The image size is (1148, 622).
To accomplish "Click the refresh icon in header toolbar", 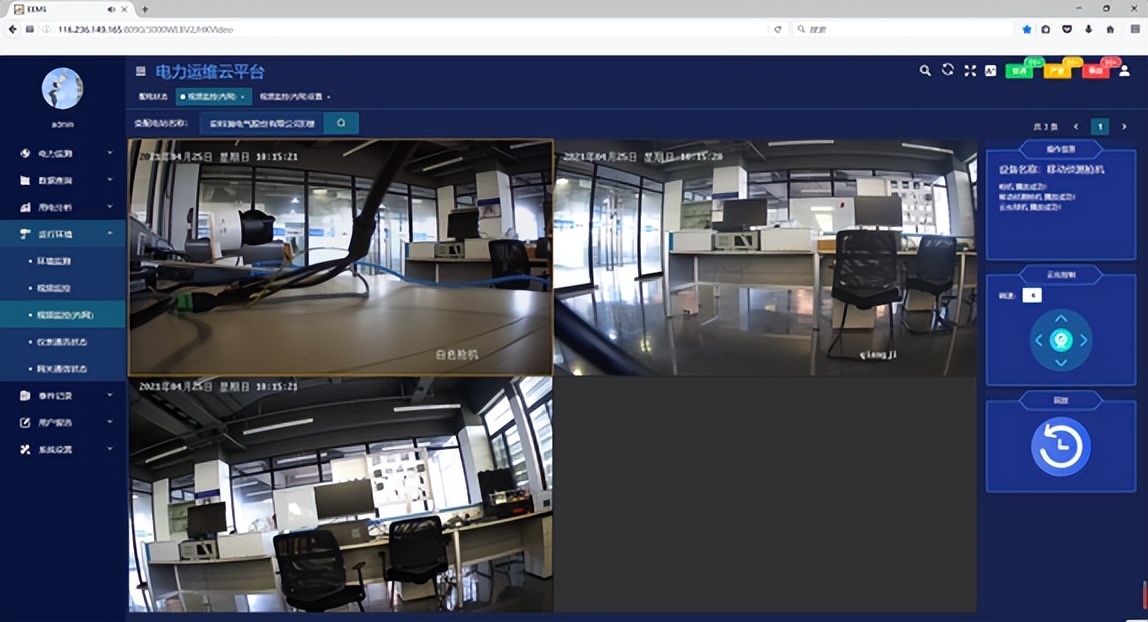I will [947, 70].
